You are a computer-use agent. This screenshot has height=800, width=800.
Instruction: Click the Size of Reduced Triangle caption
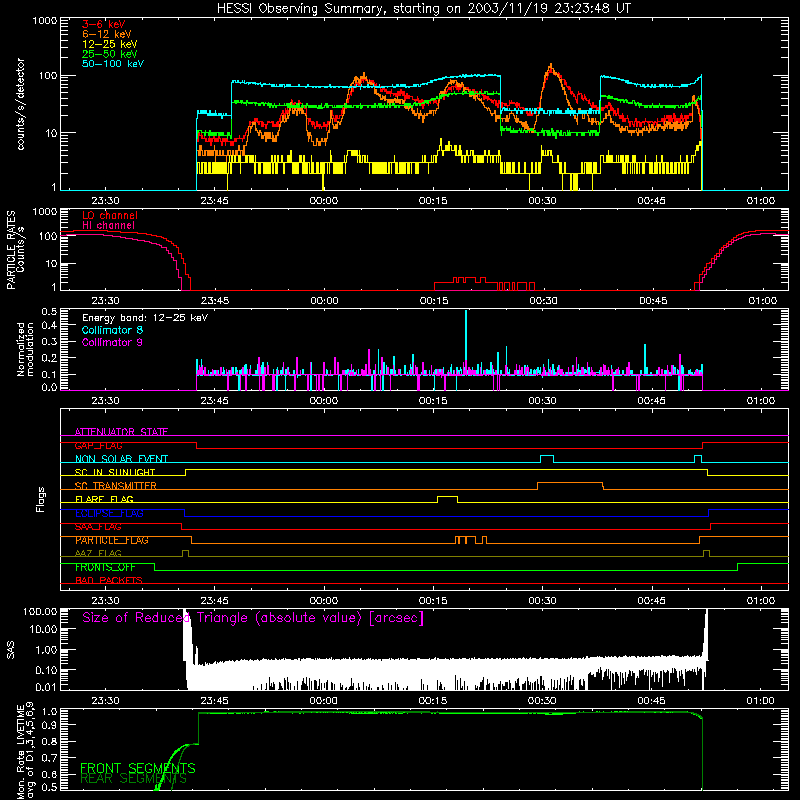(253, 618)
